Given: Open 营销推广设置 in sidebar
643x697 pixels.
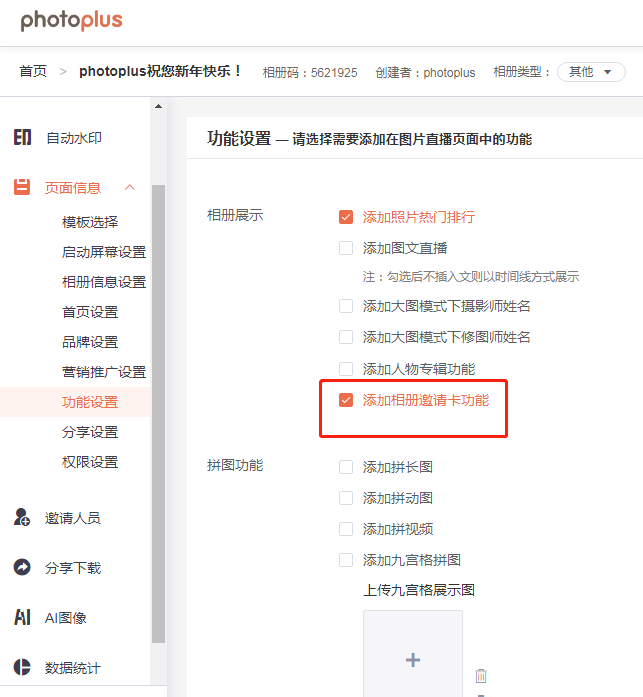Looking at the screenshot, I should click(x=104, y=372).
